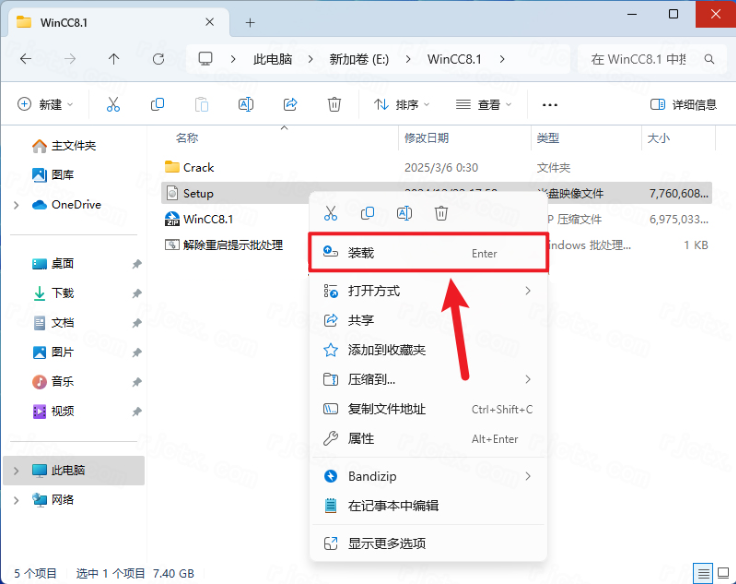The height and width of the screenshot is (584, 736).
Task: Click the Rename icon in the context menu
Action: click(404, 214)
